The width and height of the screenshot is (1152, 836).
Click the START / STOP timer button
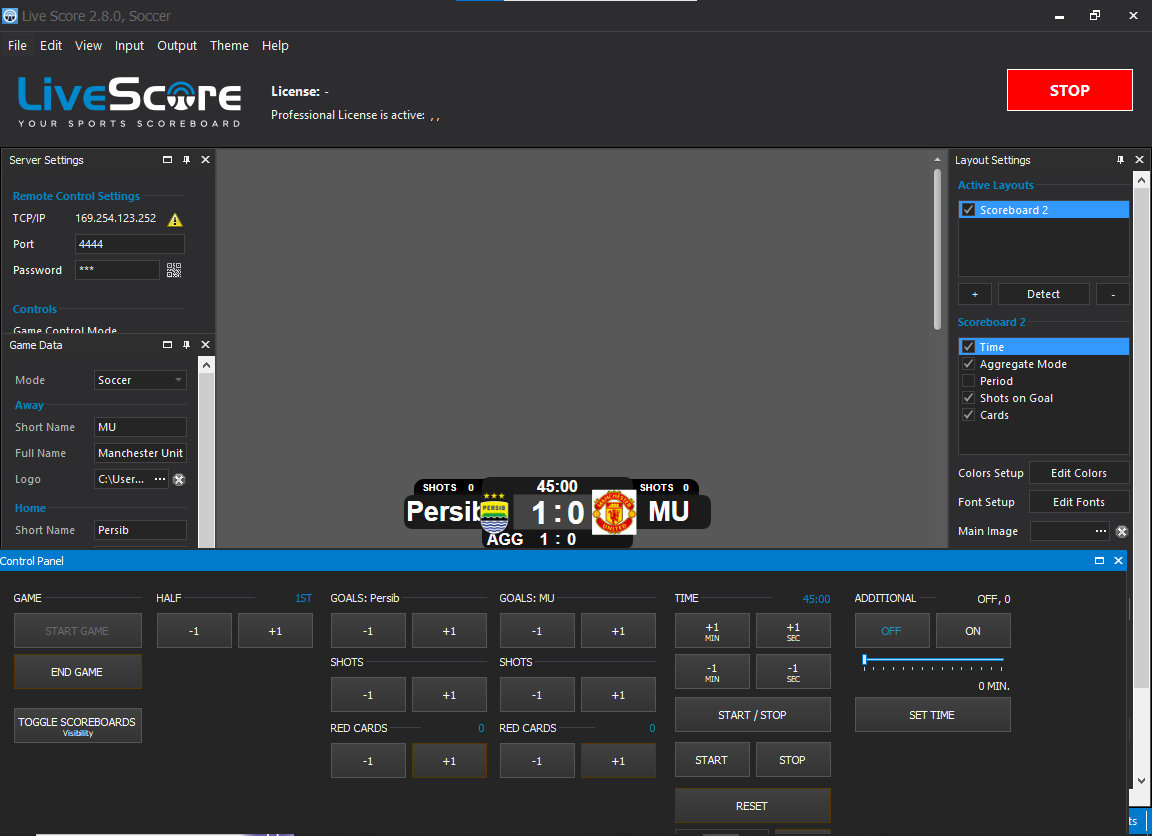tap(752, 715)
